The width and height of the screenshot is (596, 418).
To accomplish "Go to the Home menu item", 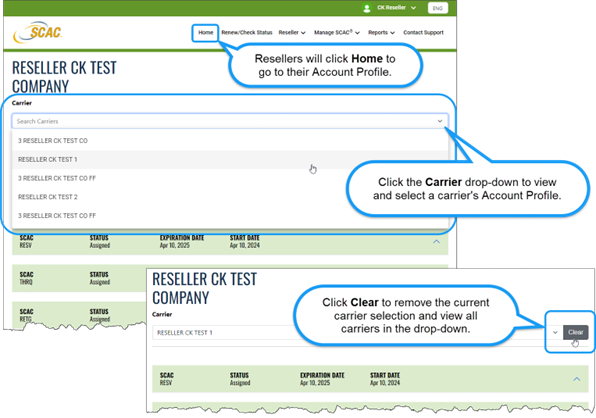I will (206, 32).
